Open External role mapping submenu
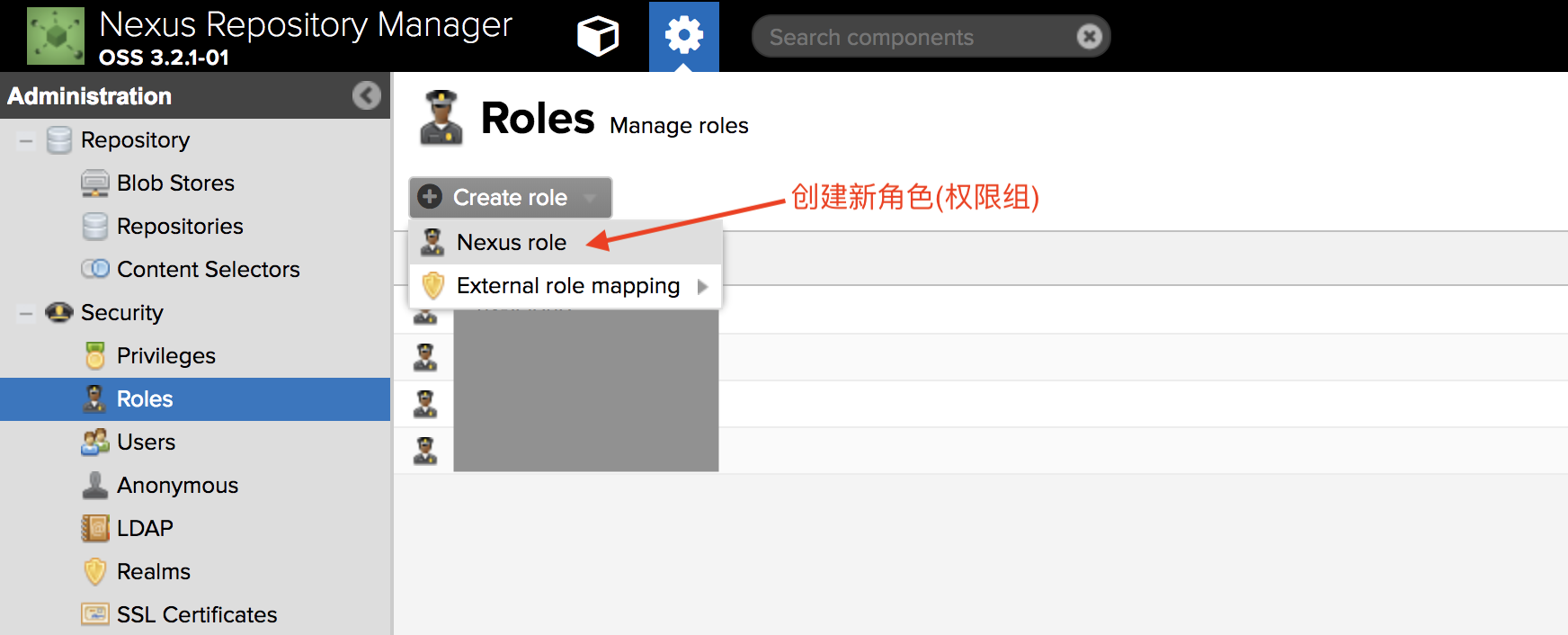1568x635 pixels. coord(566,286)
